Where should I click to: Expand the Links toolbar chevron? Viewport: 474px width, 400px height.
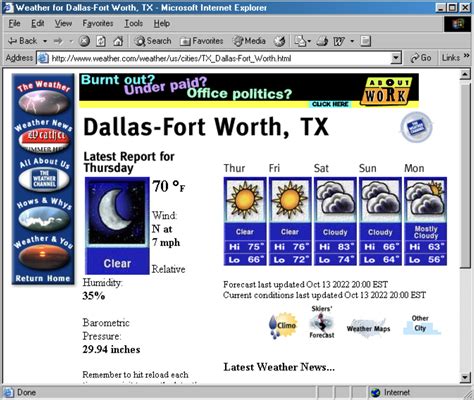466,55
